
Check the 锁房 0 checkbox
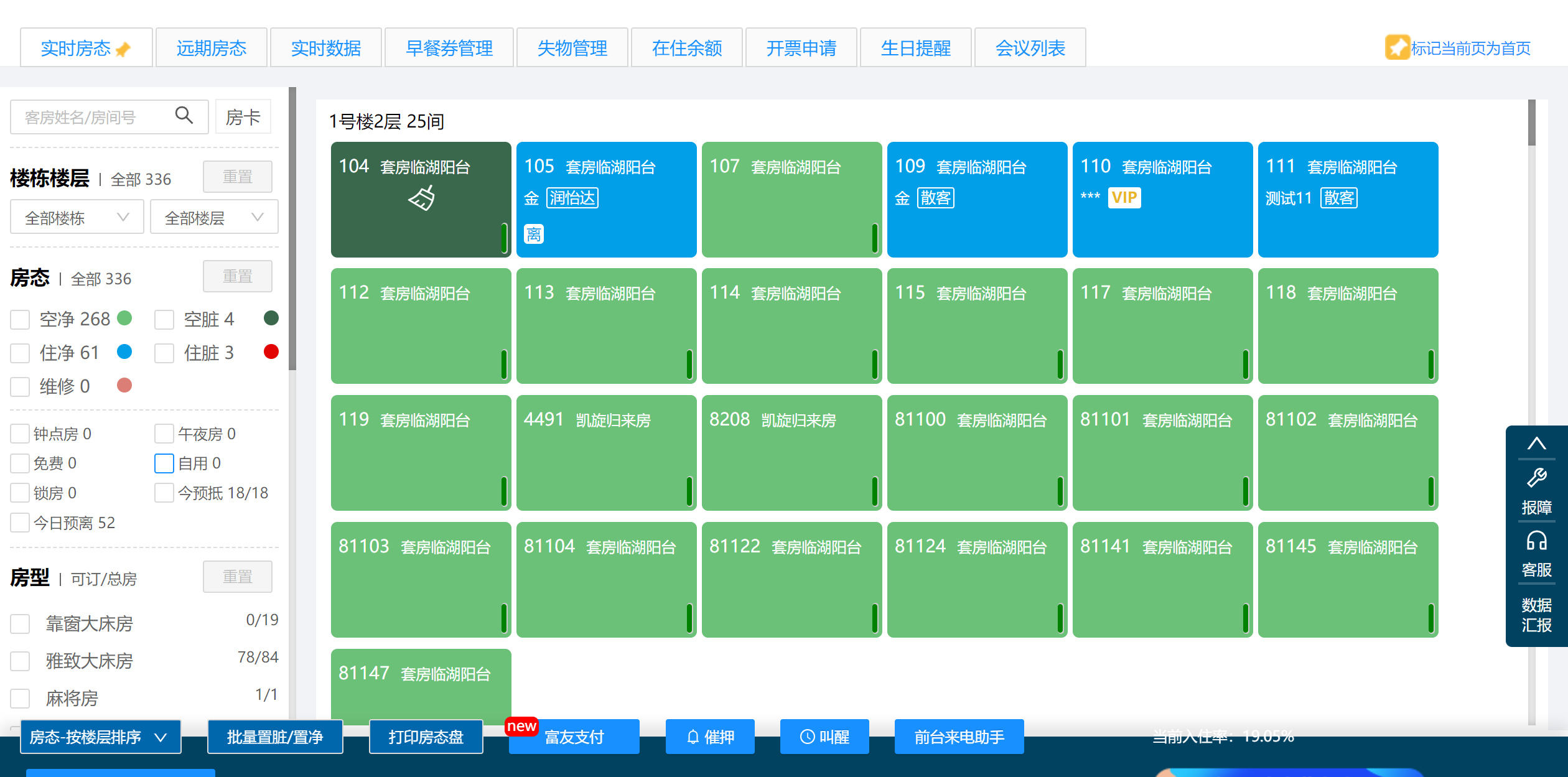coord(20,493)
